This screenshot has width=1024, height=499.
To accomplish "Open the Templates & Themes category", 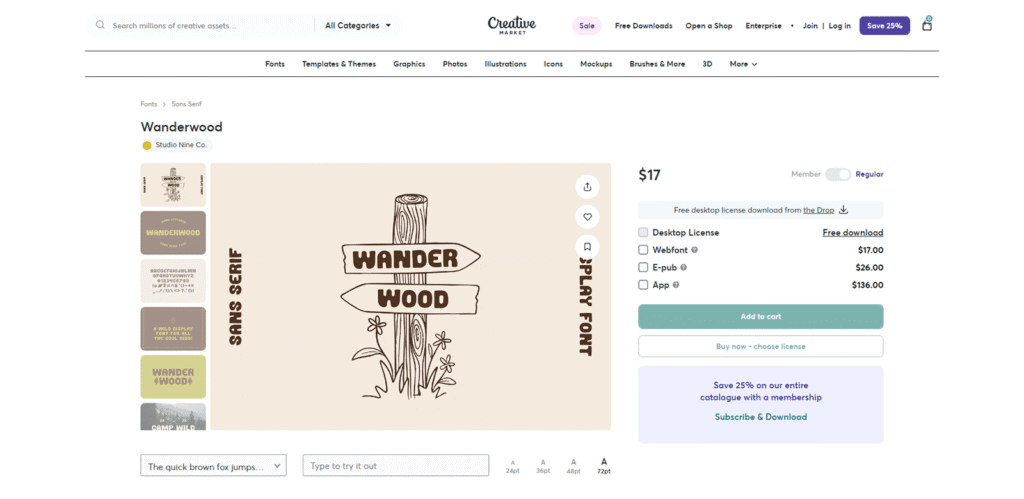I will coord(339,64).
